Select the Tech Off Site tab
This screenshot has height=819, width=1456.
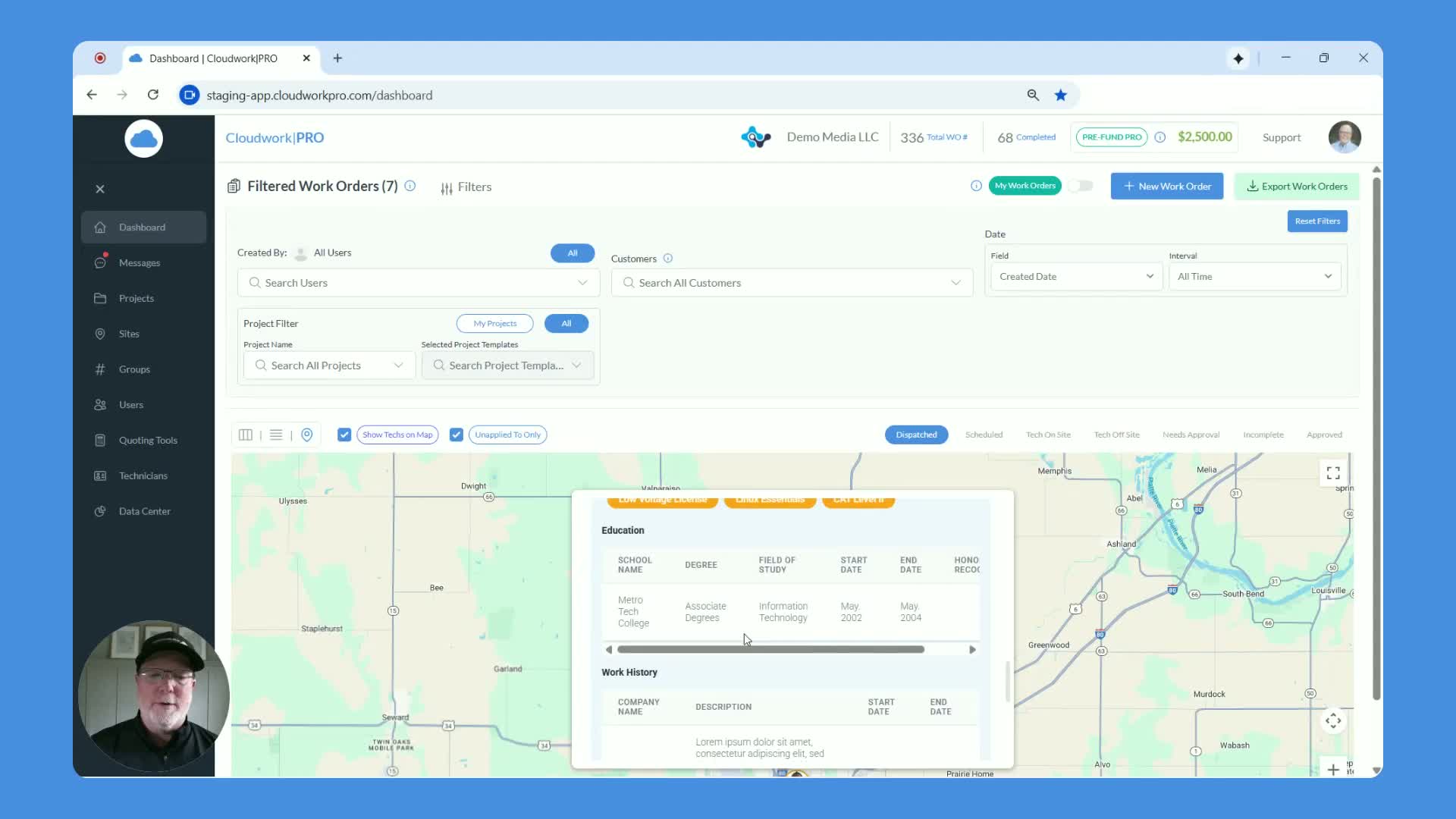click(x=1116, y=435)
